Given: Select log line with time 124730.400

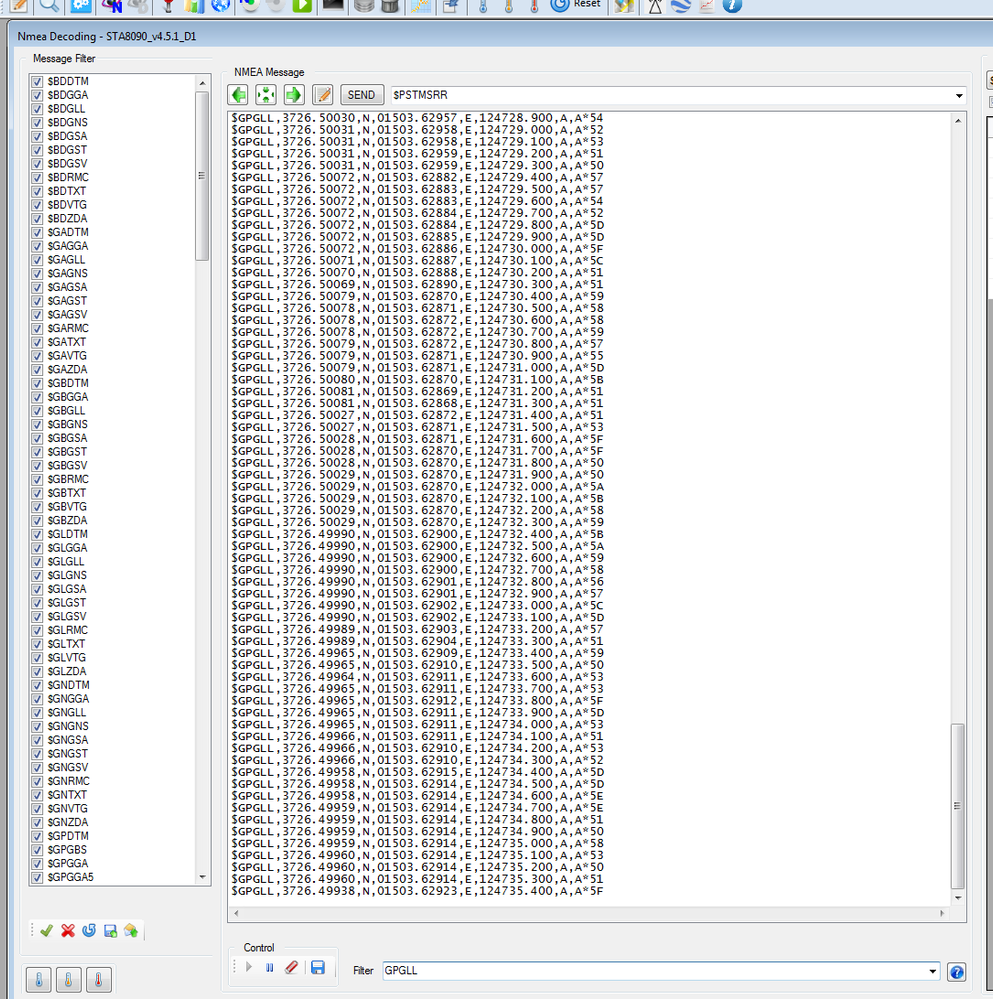Looking at the screenshot, I should point(417,296).
